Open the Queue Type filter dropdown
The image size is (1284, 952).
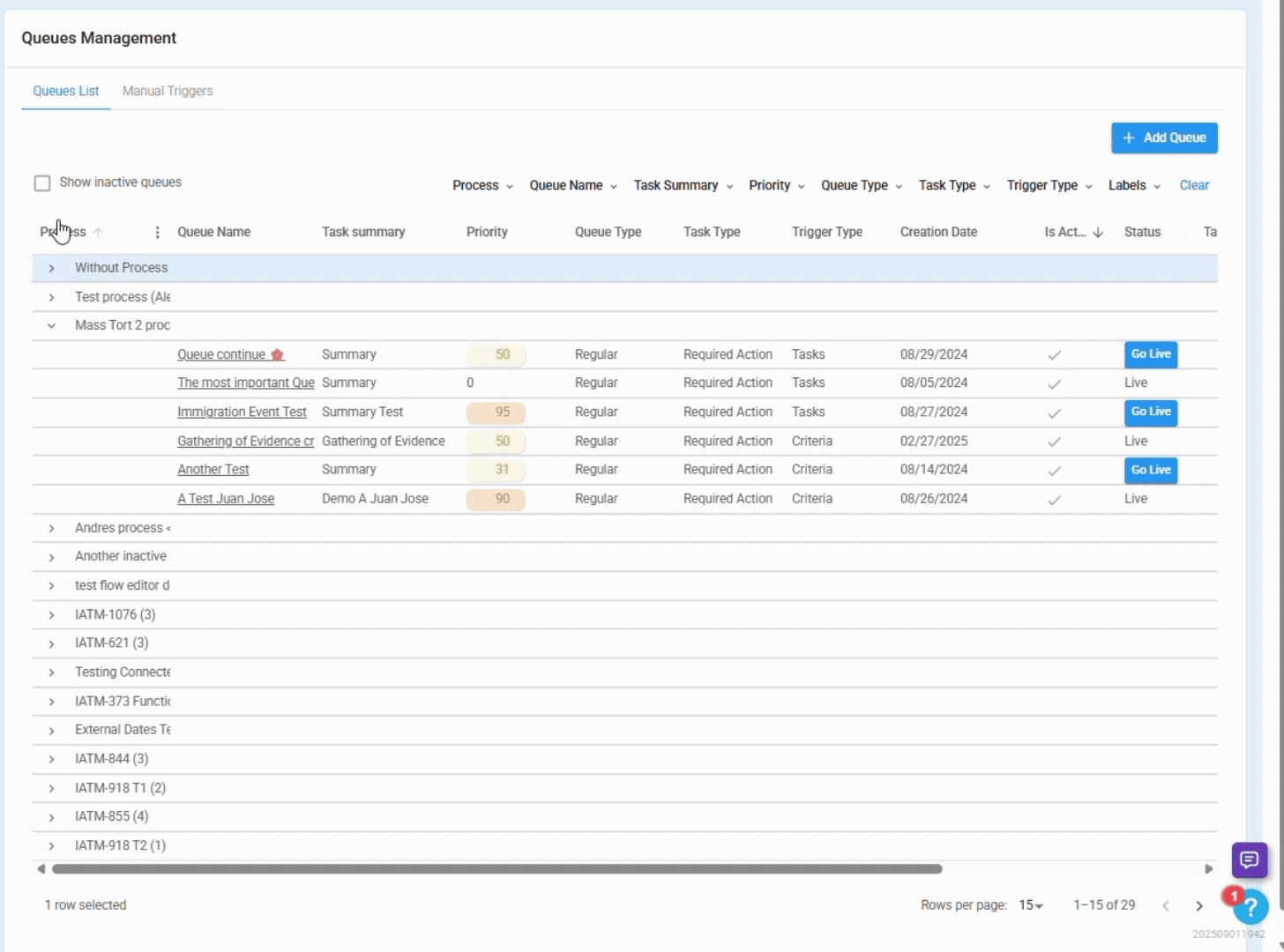(861, 186)
